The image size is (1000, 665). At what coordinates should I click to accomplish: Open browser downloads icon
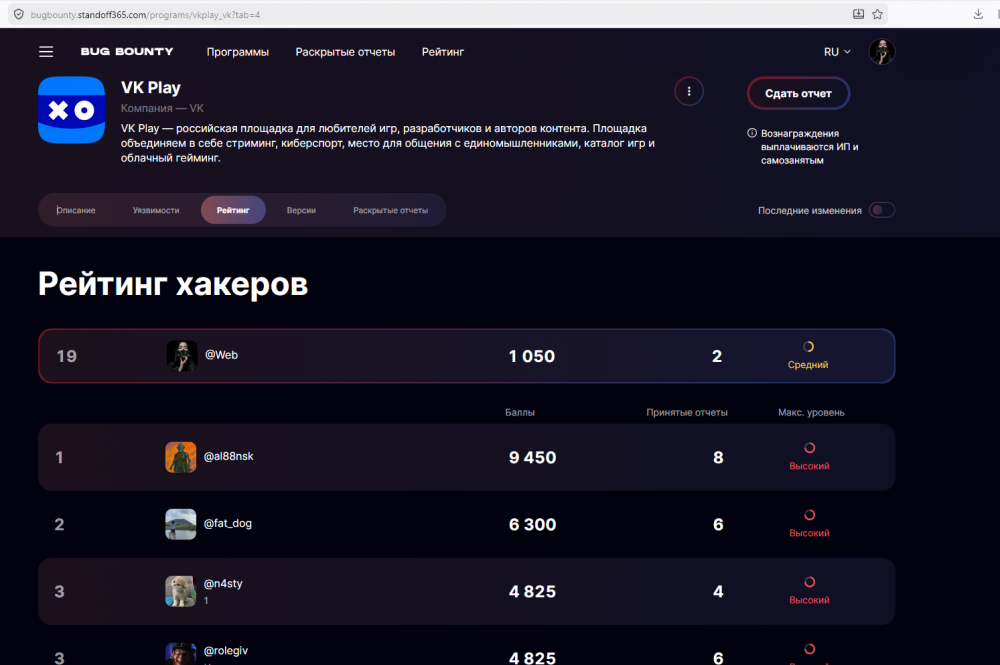pos(978,14)
